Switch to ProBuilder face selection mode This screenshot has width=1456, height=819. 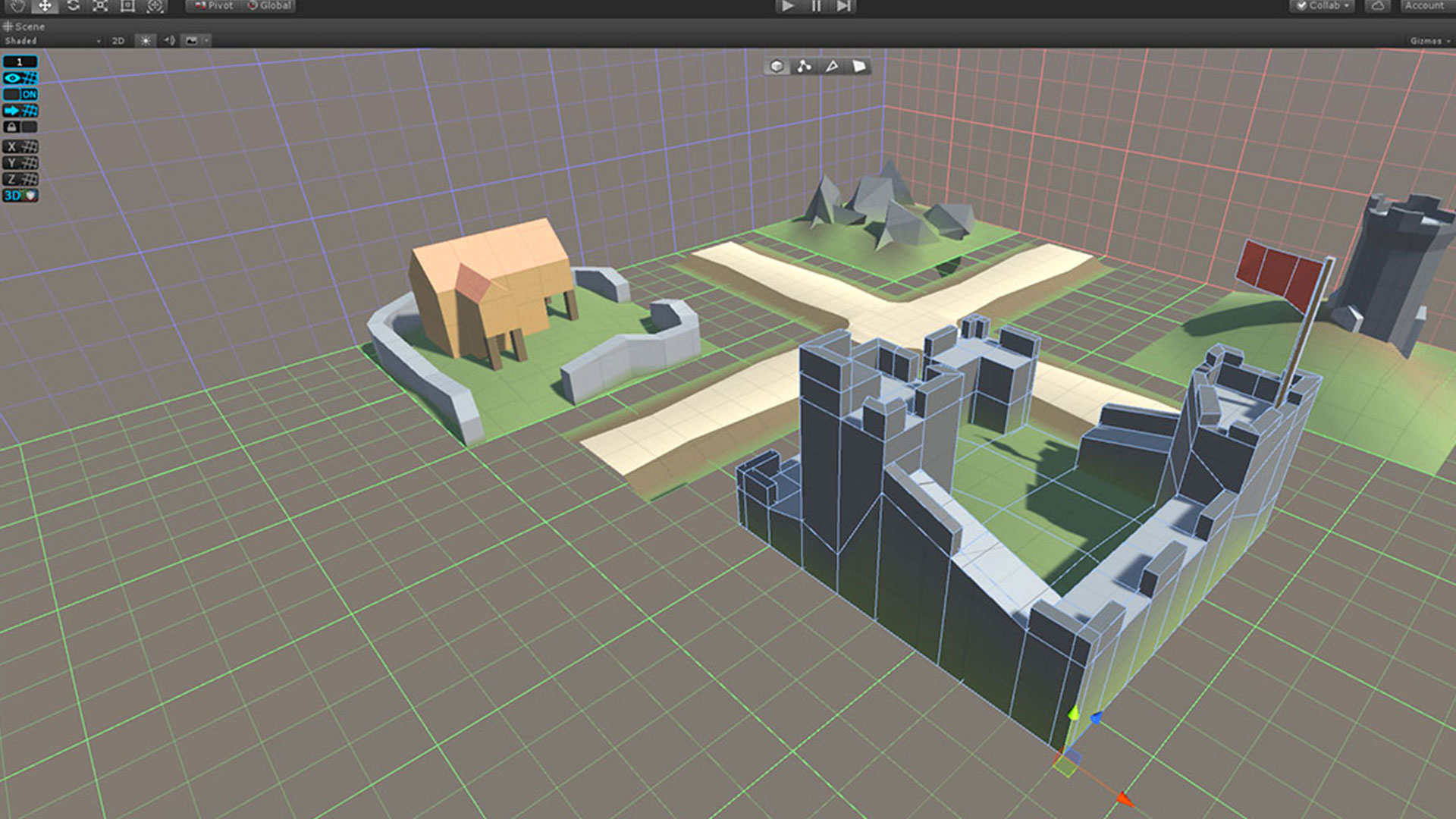coord(858,67)
